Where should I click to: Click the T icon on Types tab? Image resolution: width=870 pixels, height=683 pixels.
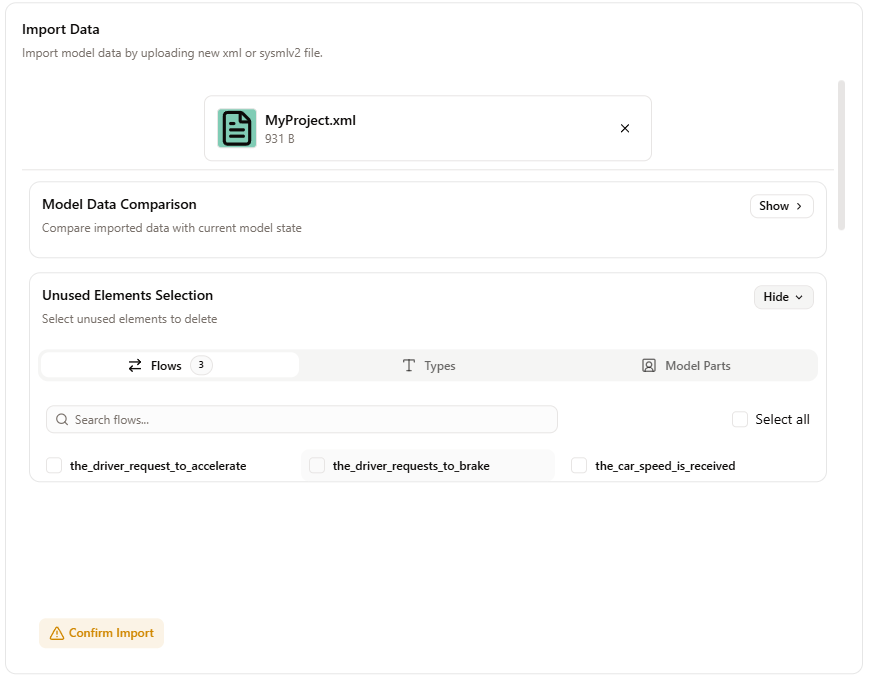click(409, 366)
